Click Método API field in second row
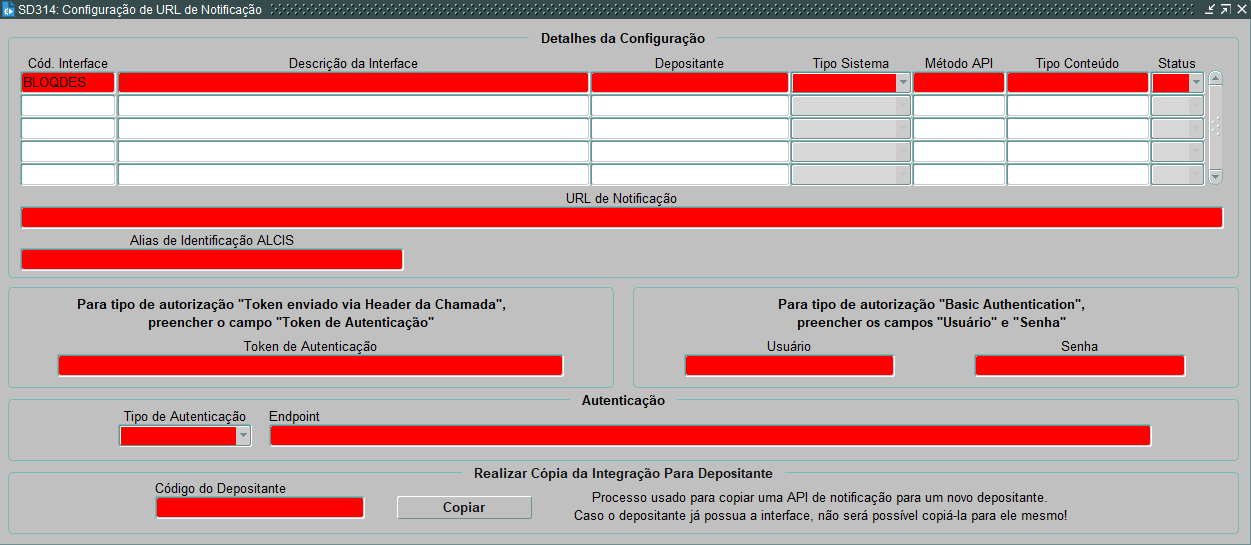Viewport: 1251px width, 545px height. tap(959, 106)
